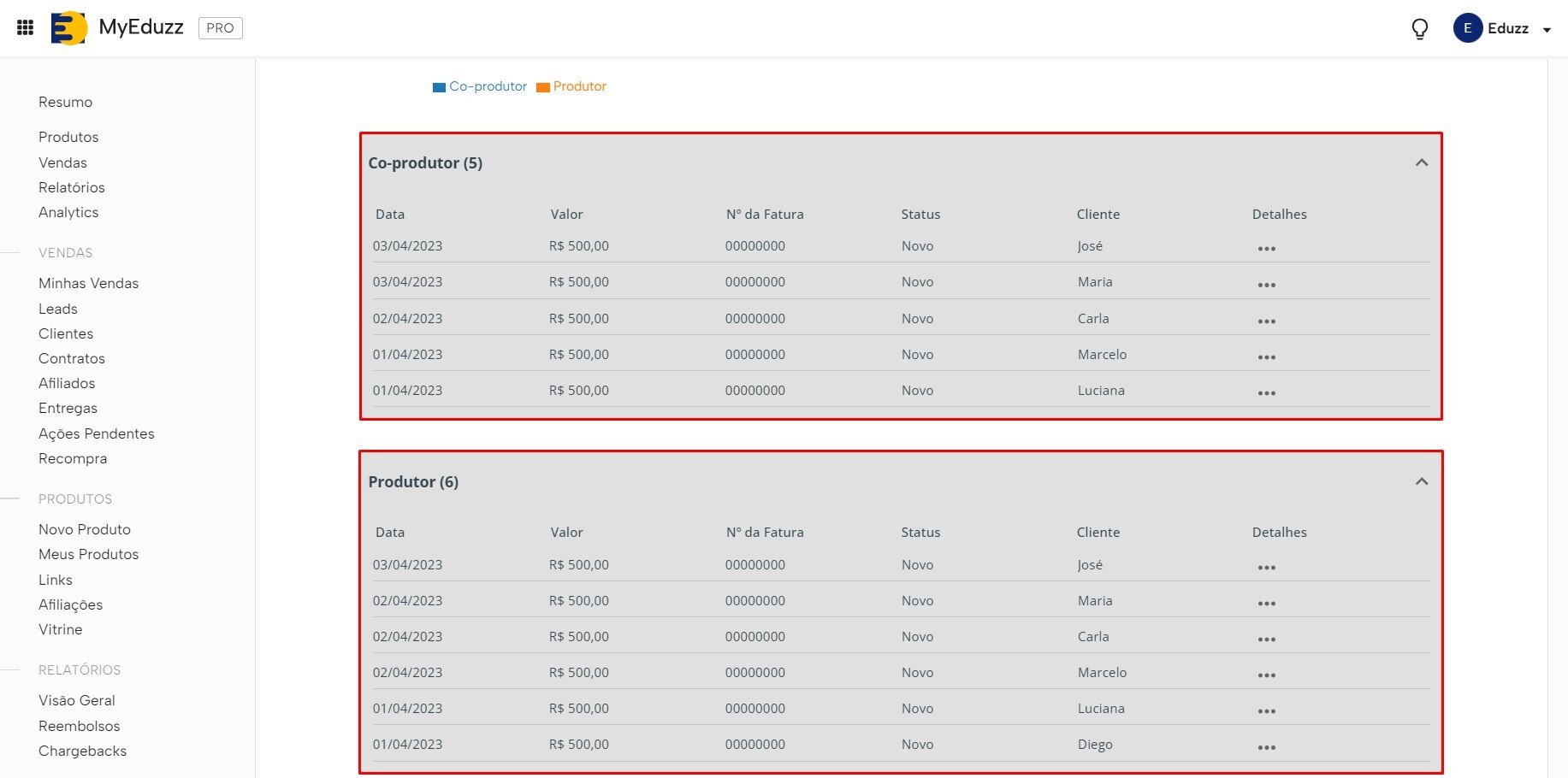Click the MyEduzz logo icon

[68, 28]
